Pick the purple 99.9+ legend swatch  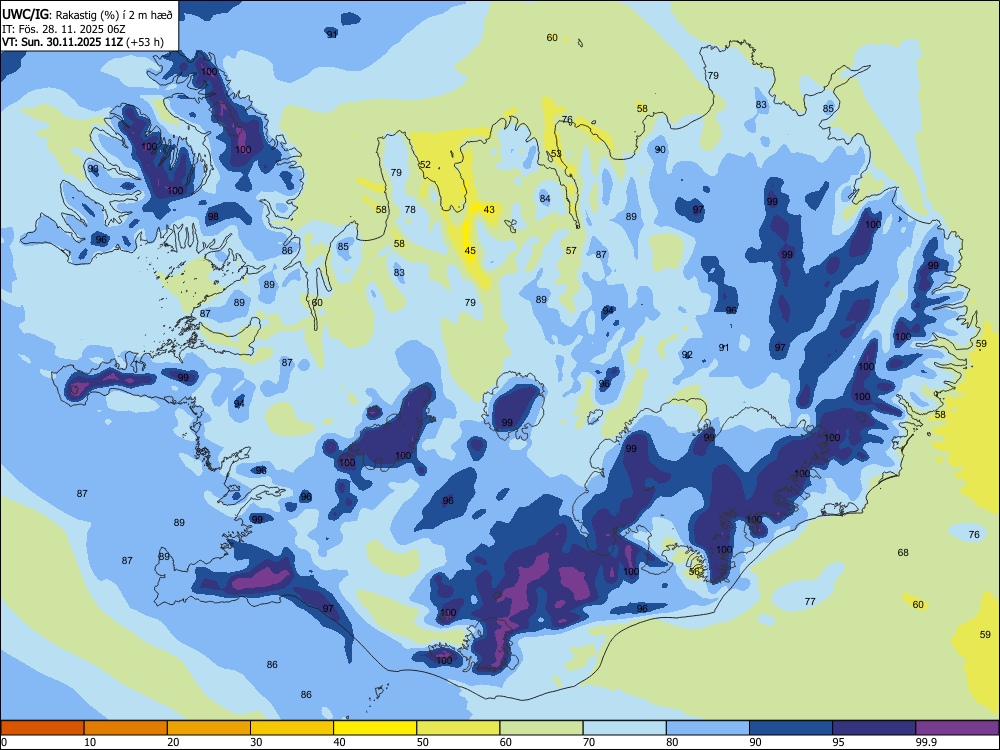957,728
